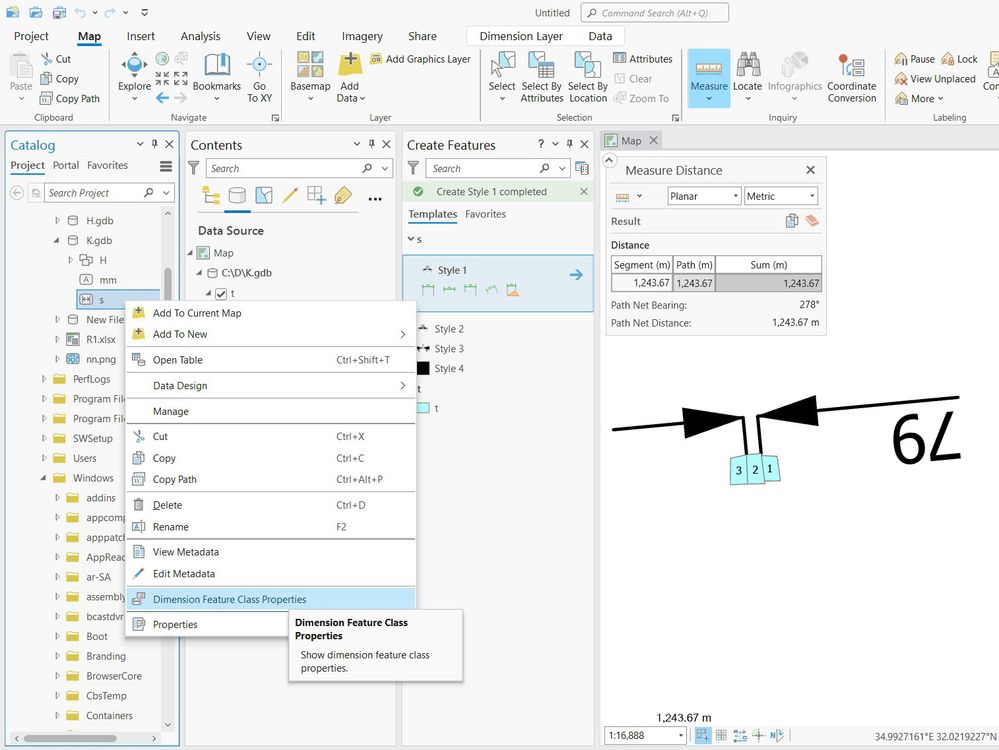Open Select By Location
This screenshot has height=750, width=999.
pos(587,76)
